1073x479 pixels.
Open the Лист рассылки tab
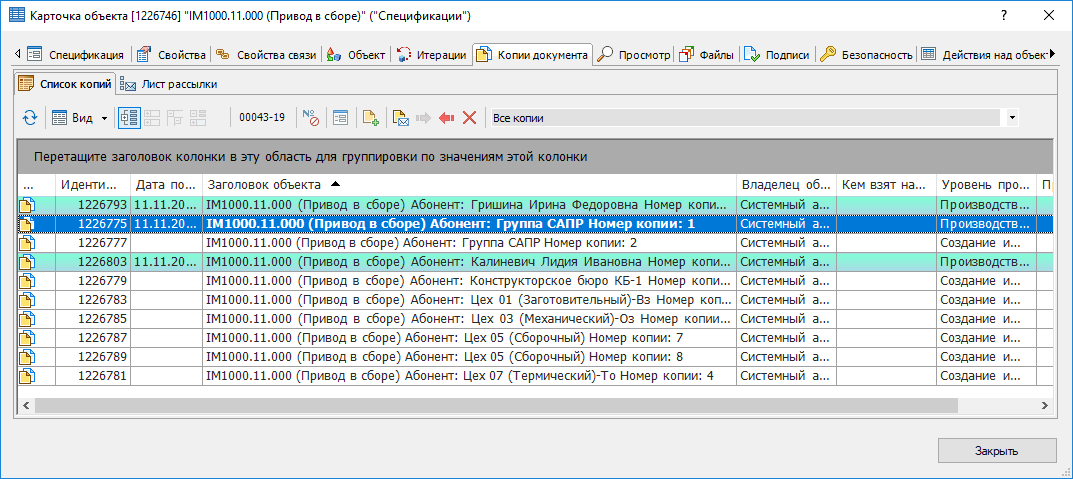[x=169, y=84]
